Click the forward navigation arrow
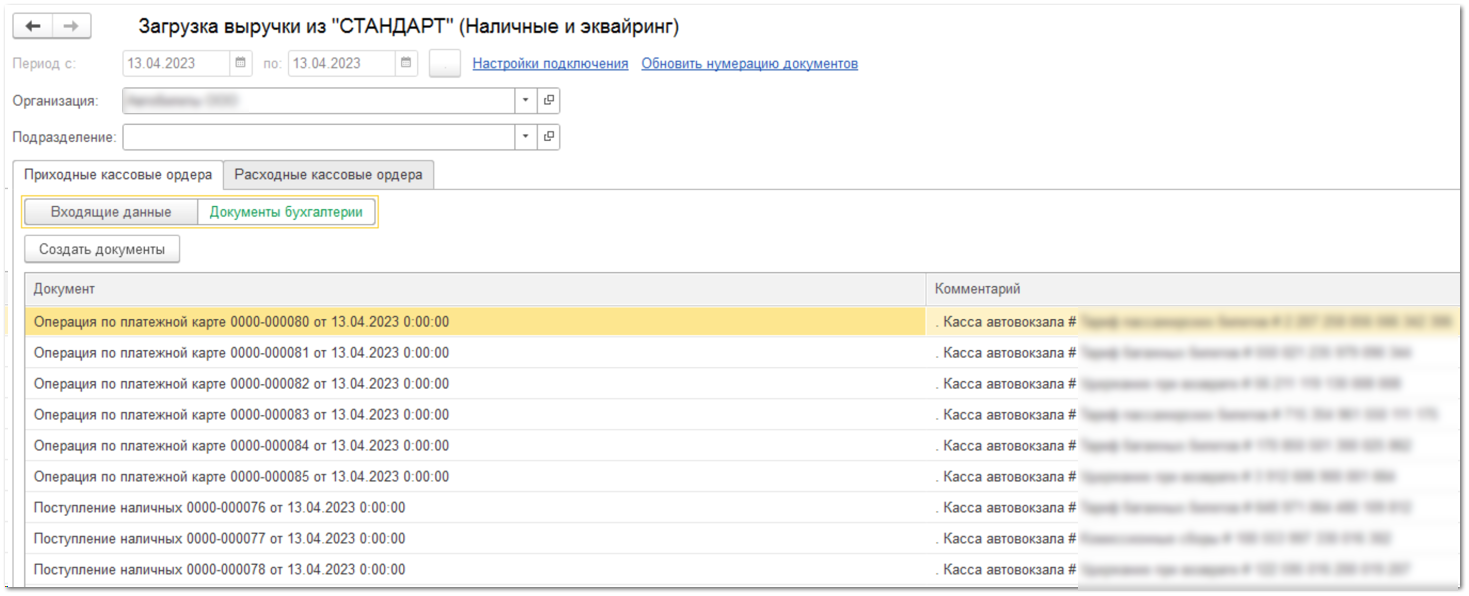Image resolution: width=1469 pixels, height=596 pixels. pyautogui.click(x=71, y=26)
